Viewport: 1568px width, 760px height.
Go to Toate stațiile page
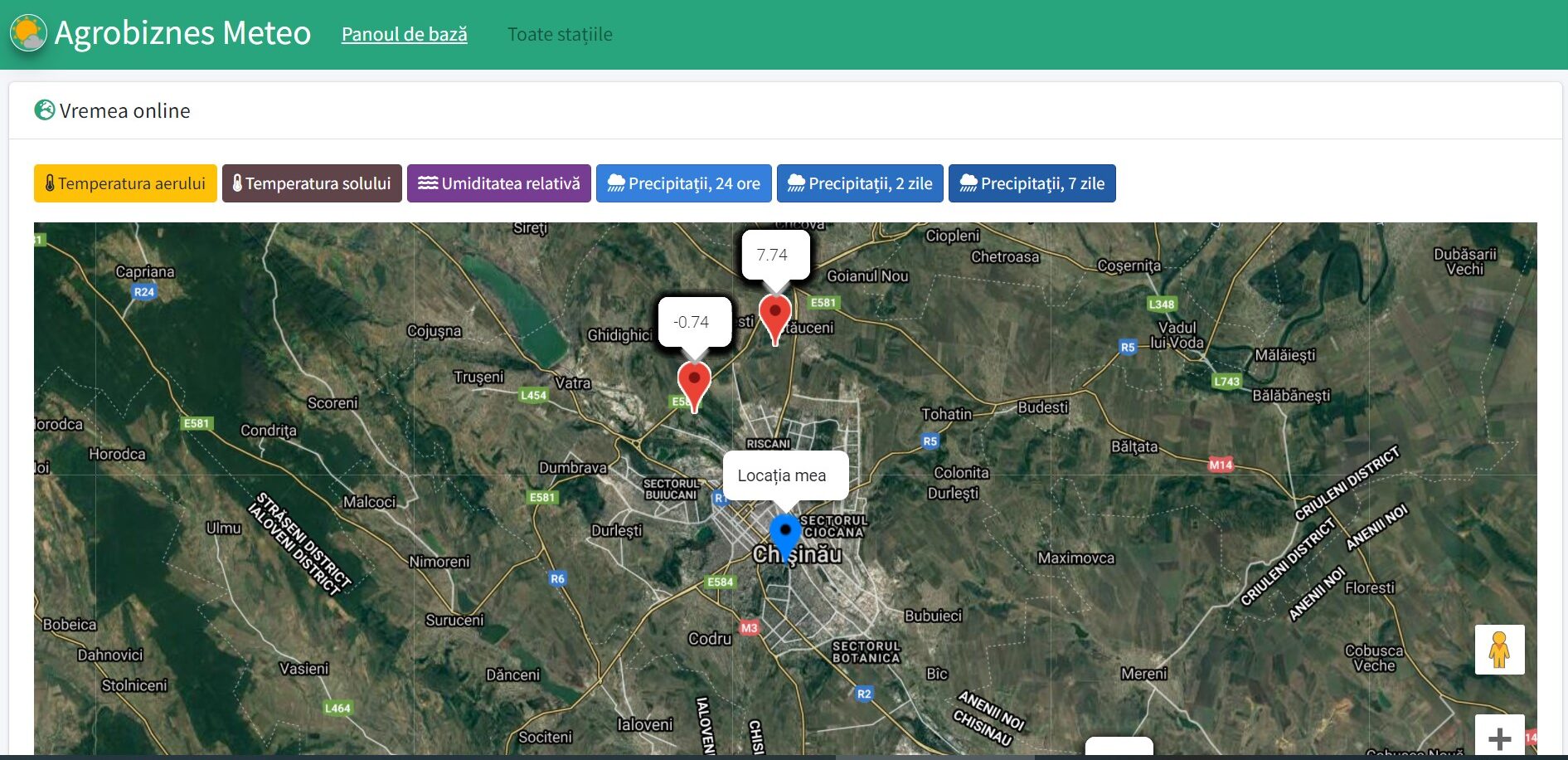point(560,34)
